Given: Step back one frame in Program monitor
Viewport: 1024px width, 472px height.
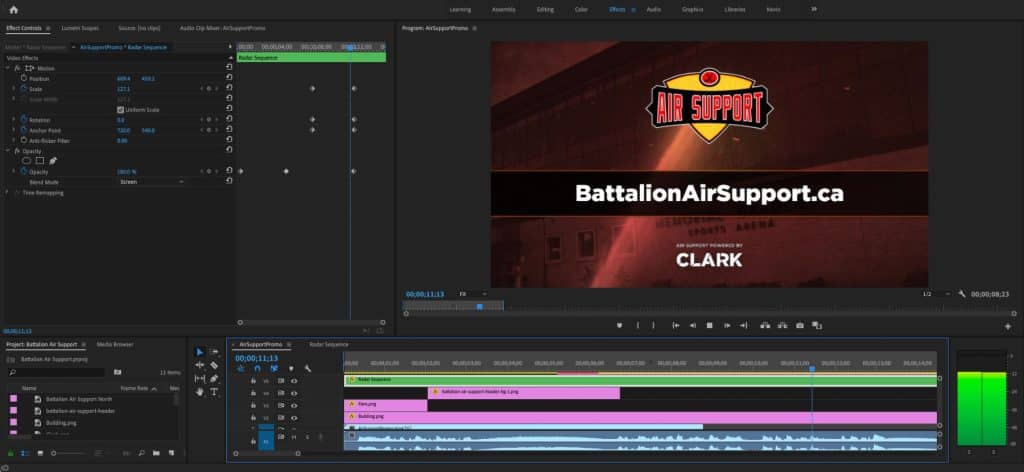Looking at the screenshot, I should tap(692, 325).
